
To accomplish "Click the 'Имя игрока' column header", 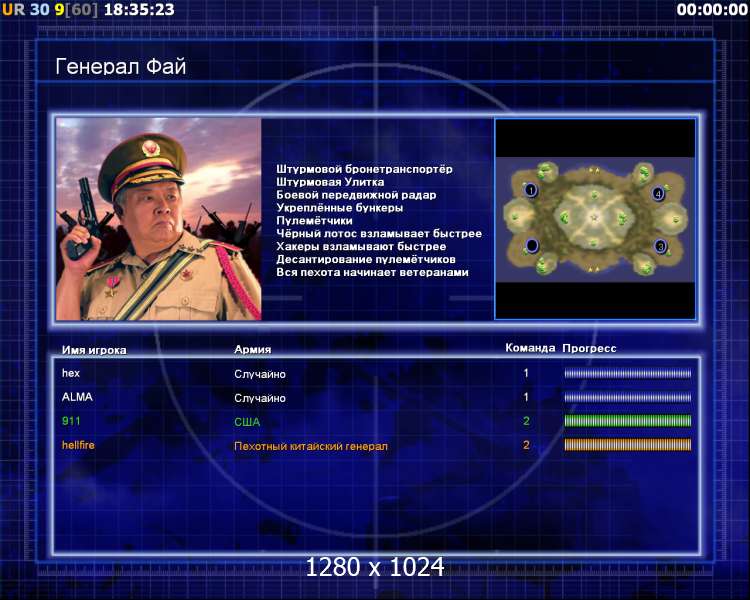I will click(94, 350).
